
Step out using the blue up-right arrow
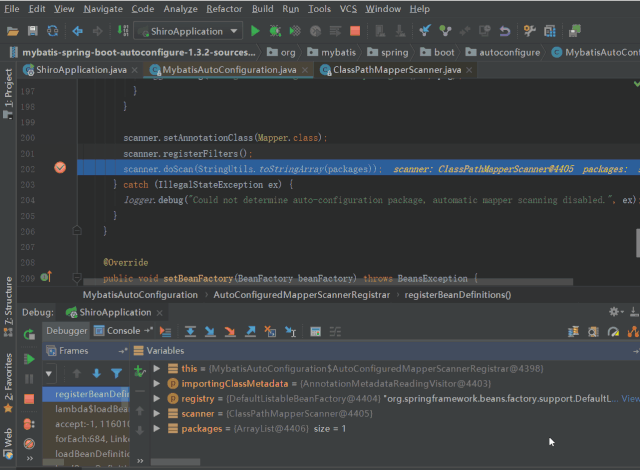[250, 331]
